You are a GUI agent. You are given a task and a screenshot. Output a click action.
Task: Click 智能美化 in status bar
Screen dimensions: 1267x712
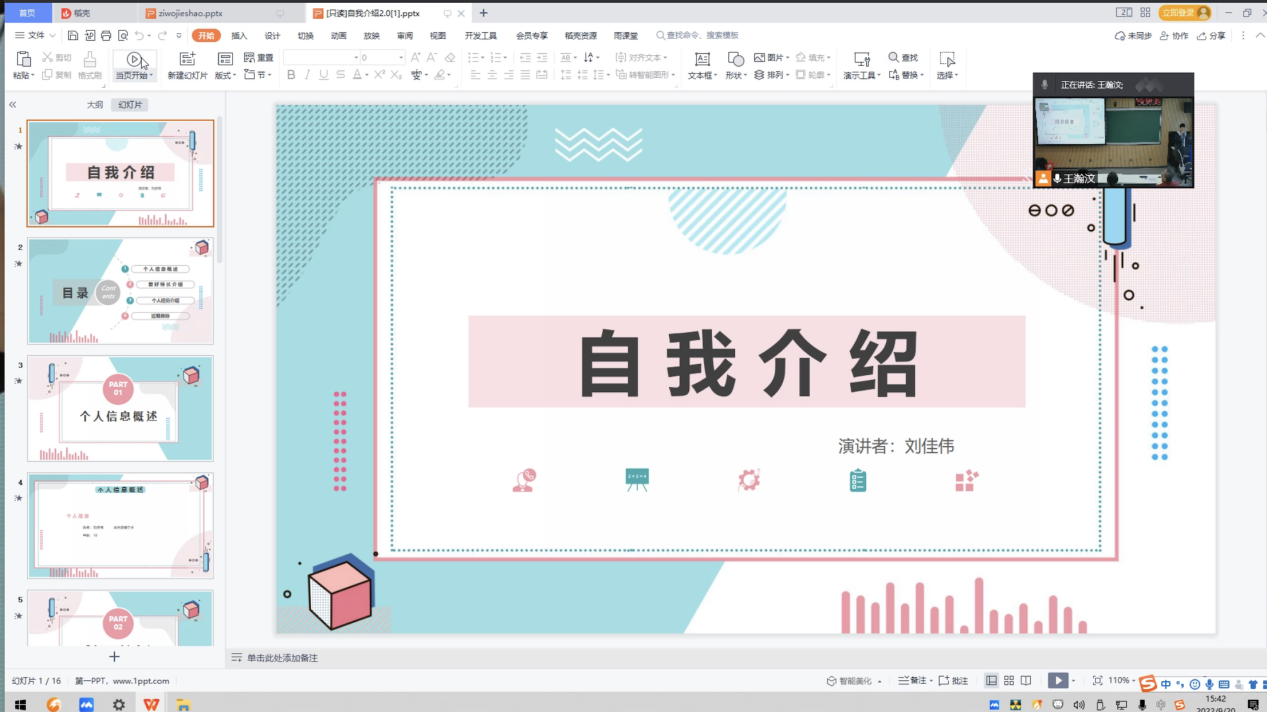click(854, 681)
